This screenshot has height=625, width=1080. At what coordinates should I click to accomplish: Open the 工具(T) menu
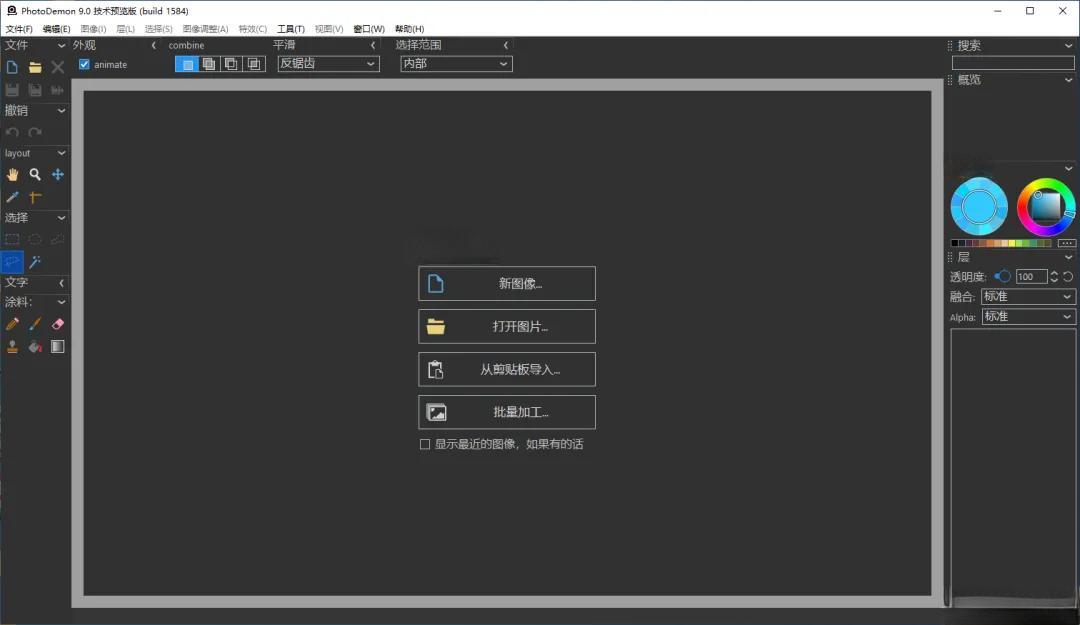[291, 29]
